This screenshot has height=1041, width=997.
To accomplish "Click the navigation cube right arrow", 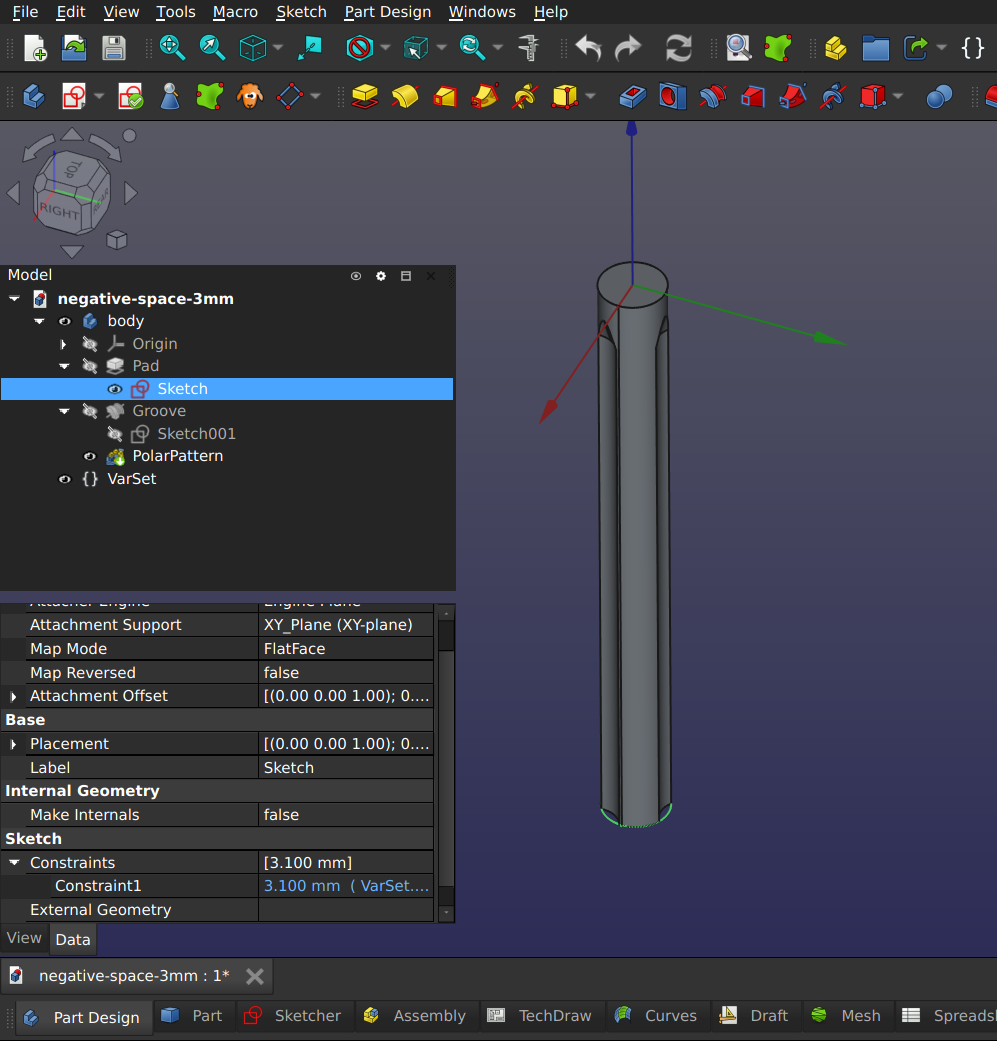I will click(x=131, y=193).
